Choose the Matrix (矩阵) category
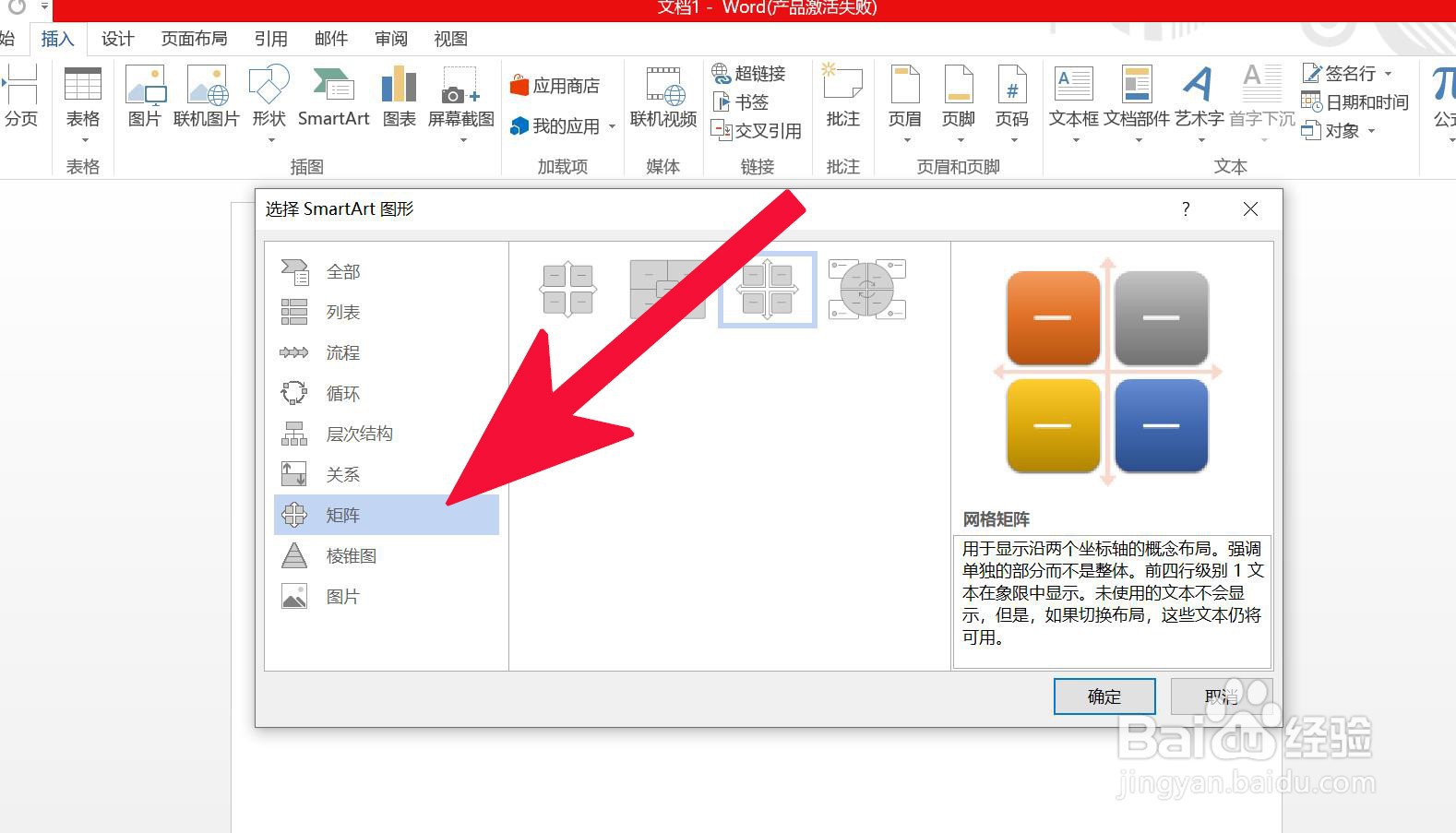 387,515
